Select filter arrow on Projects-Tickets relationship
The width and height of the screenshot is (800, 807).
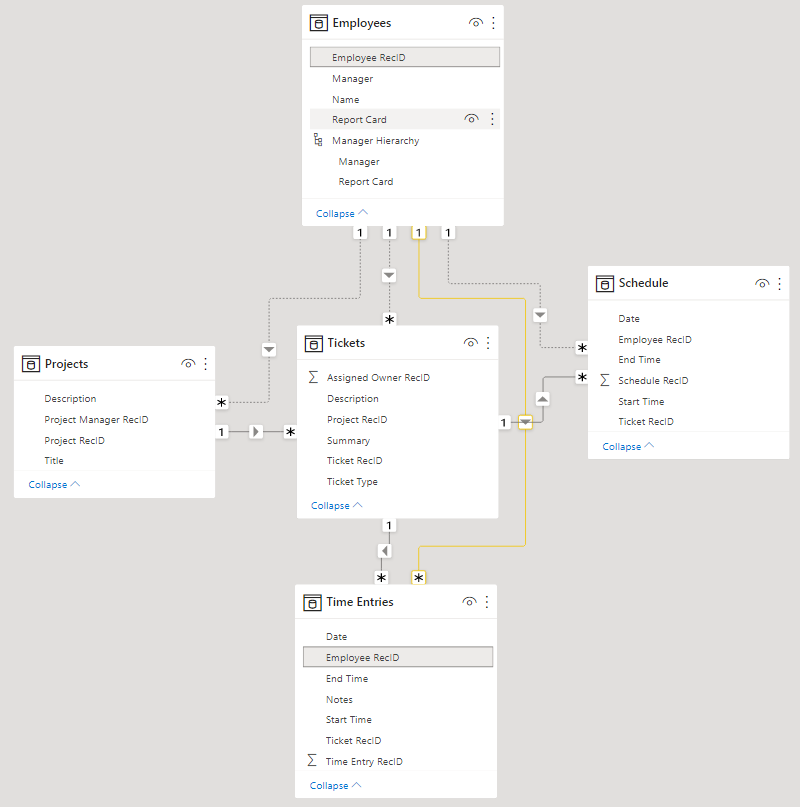coord(255,431)
